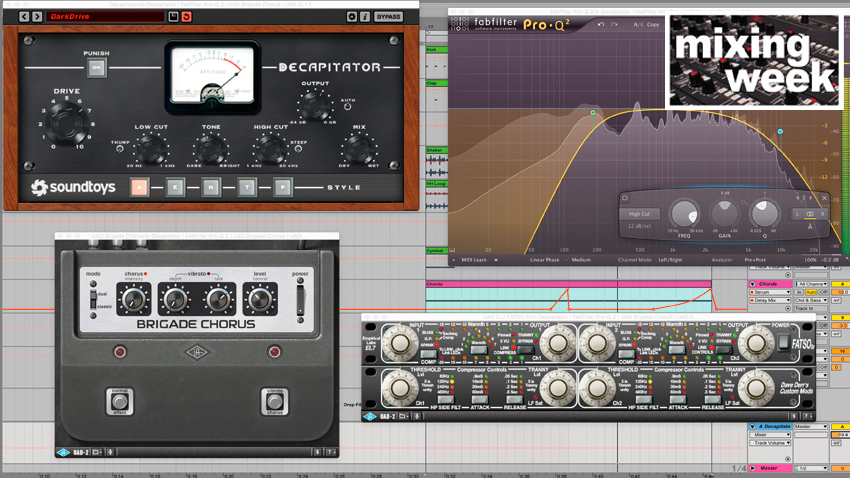Screen dimensions: 850x478
Task: Click the Pro-Q 2 FREQ knob
Action: click(x=684, y=214)
